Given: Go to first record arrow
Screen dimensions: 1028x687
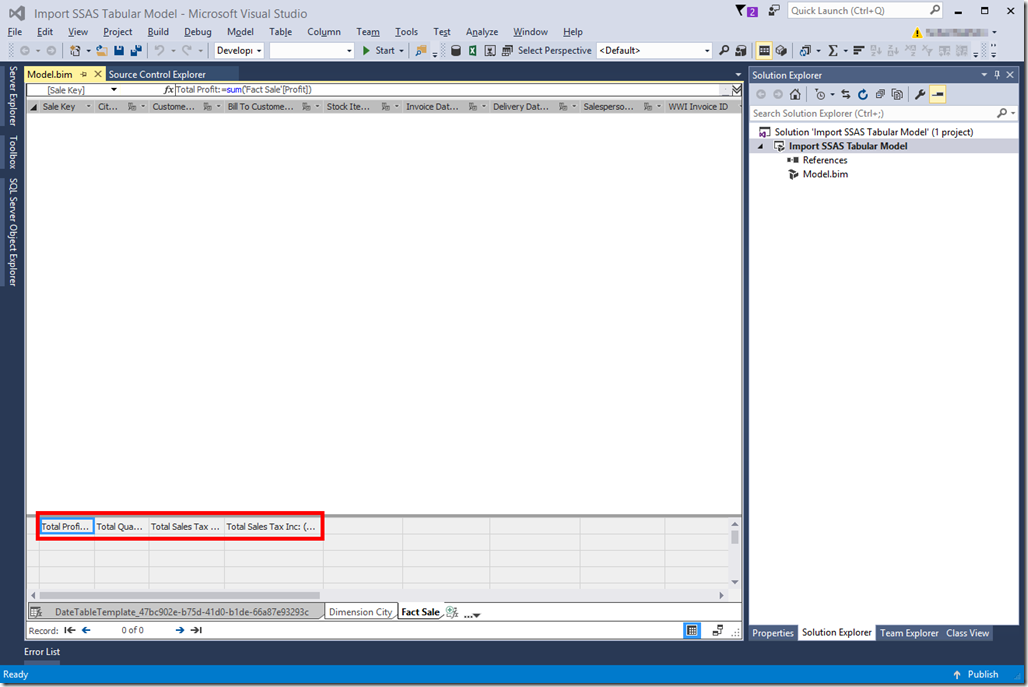Looking at the screenshot, I should pos(69,630).
